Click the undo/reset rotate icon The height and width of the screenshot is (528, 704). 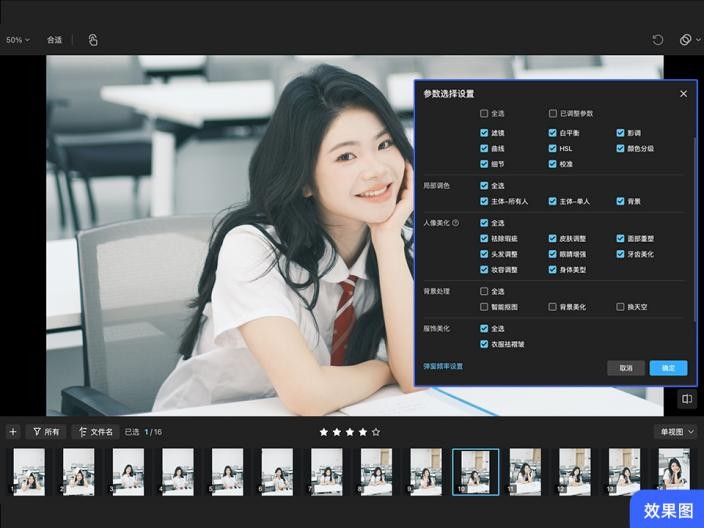(x=657, y=40)
